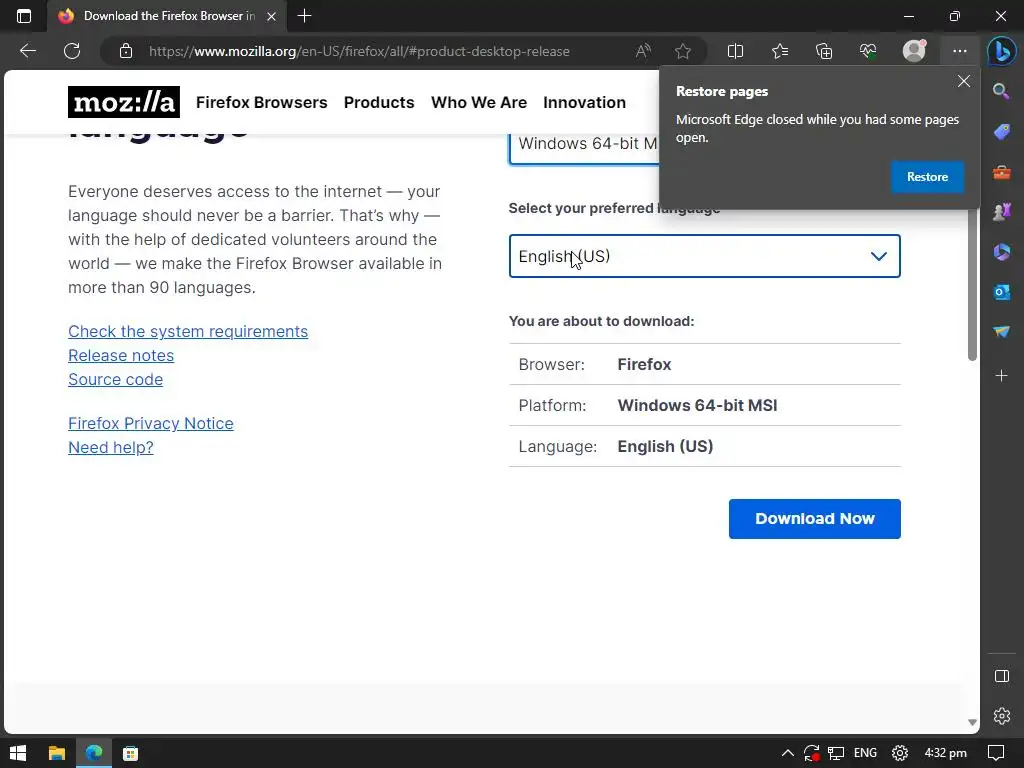Screen dimensions: 1024x768
Task: Click the Mozilla logo
Action: tap(123, 102)
